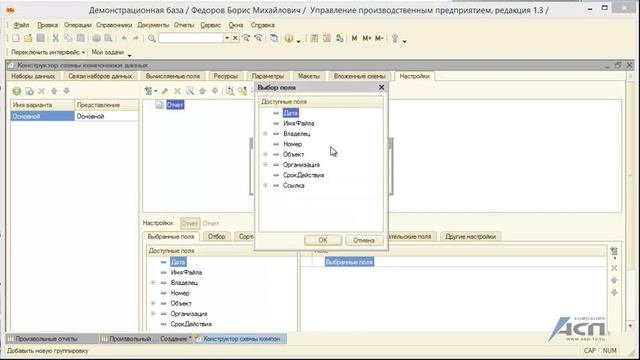Screen dimensions: 640x360
Task: Open the Документы menu
Action: pos(153,25)
